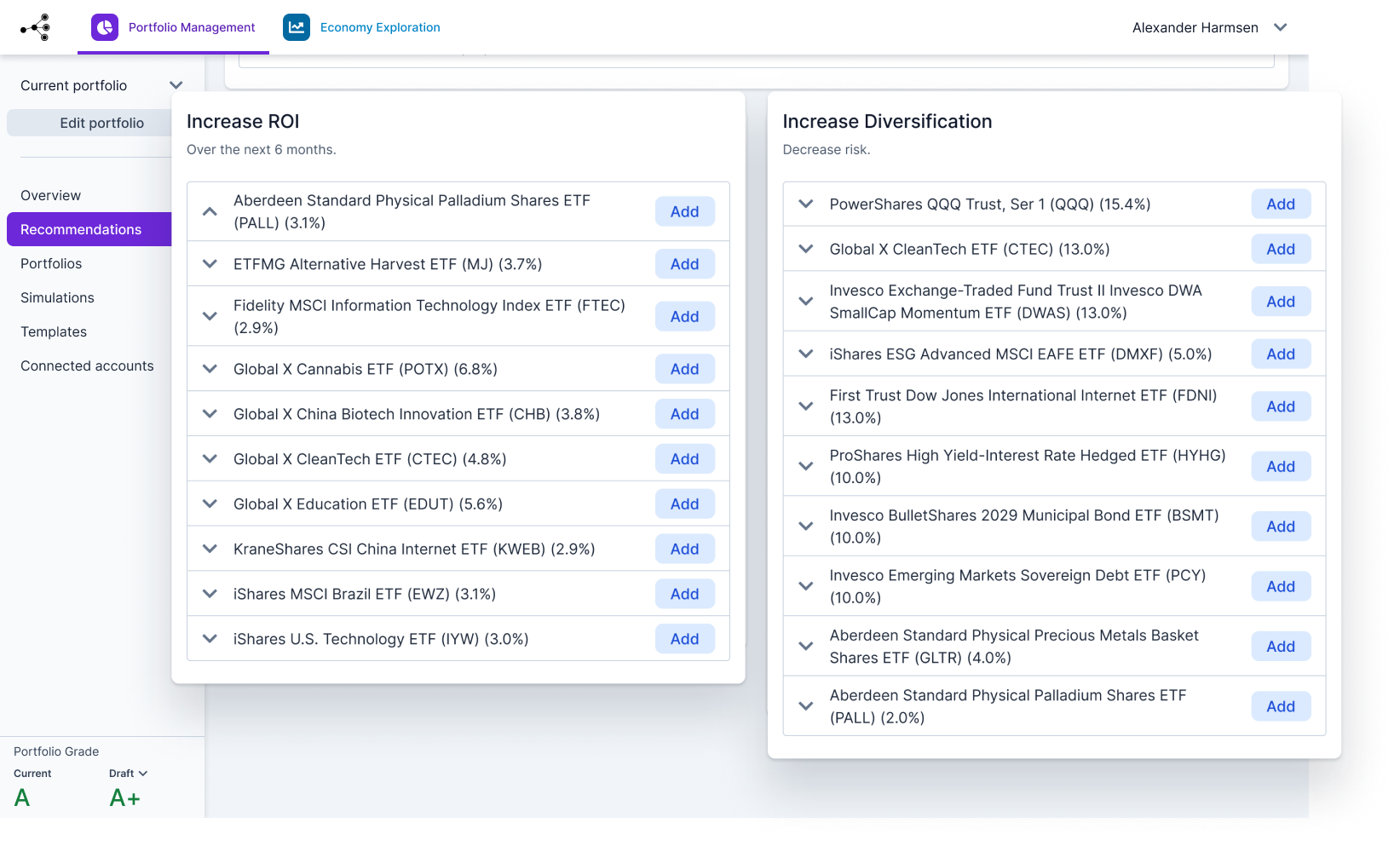Expand the ProShares High Yield-Interest row
This screenshot has height=846, width=1400.
[x=806, y=467]
